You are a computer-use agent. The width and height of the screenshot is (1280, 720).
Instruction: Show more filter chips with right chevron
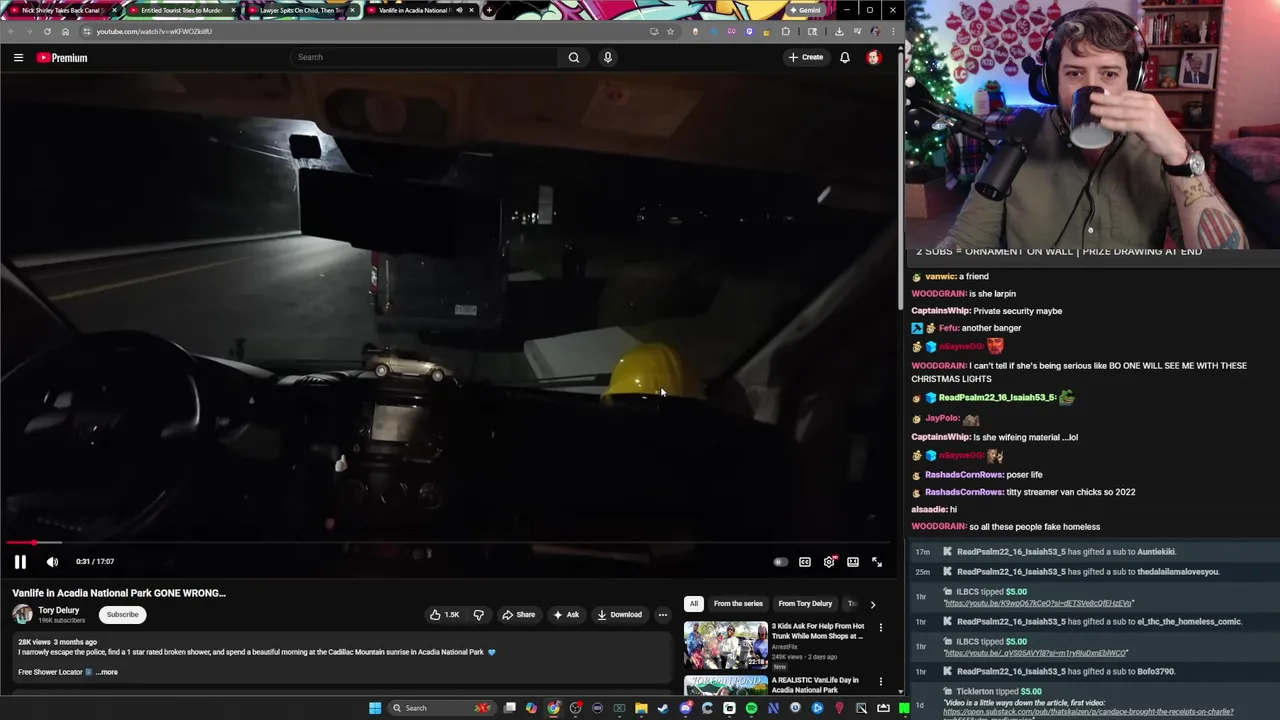coord(872,604)
